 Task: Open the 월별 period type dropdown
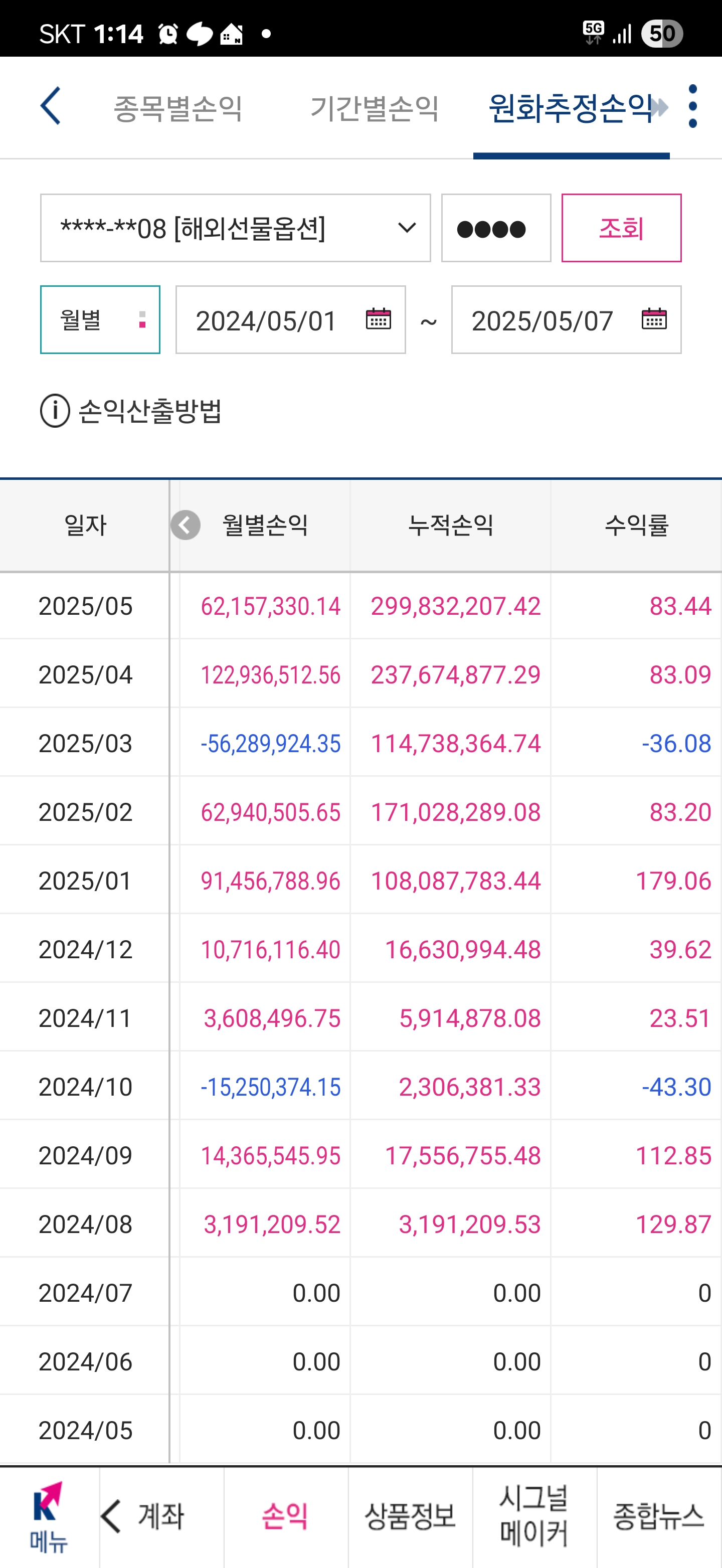coord(100,319)
